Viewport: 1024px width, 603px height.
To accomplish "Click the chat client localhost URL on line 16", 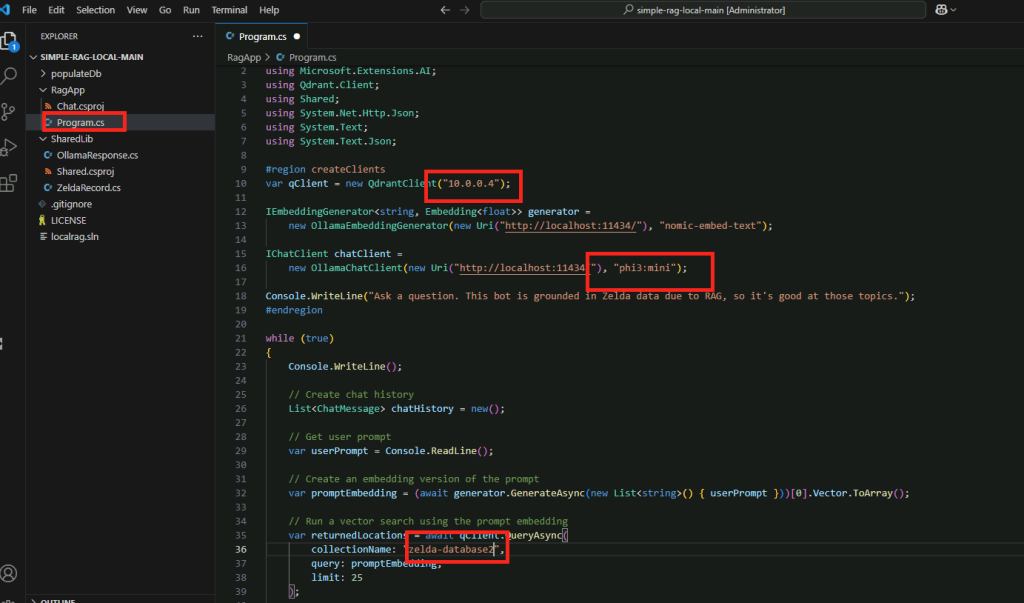I will [522, 268].
